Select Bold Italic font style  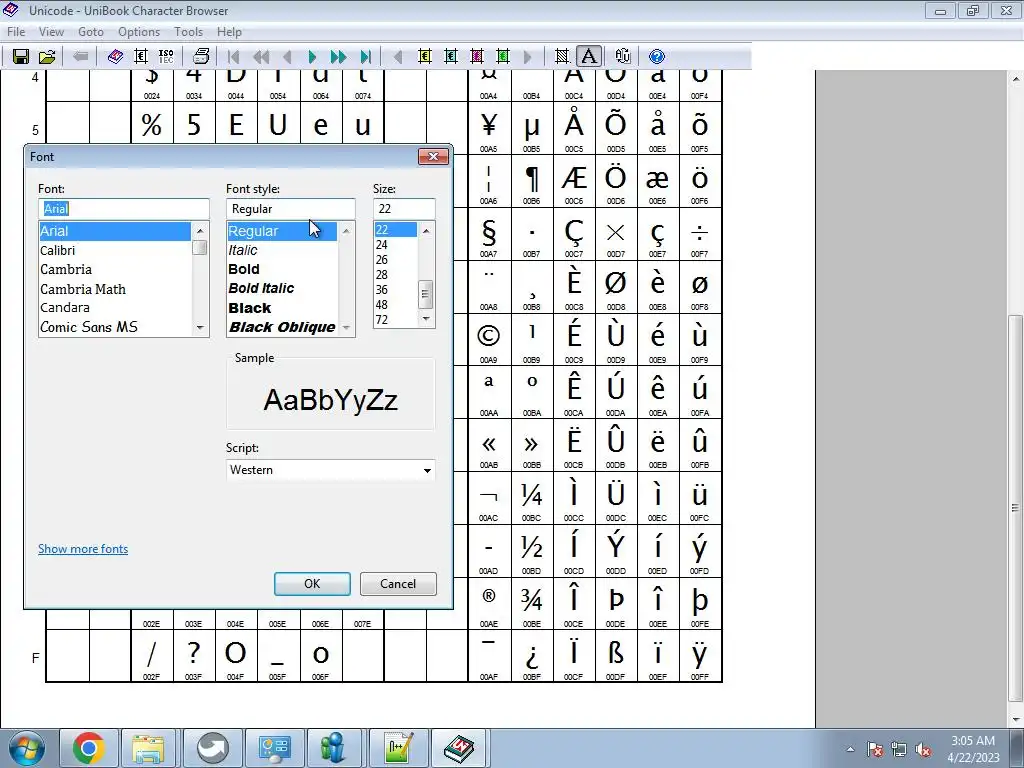click(282, 289)
